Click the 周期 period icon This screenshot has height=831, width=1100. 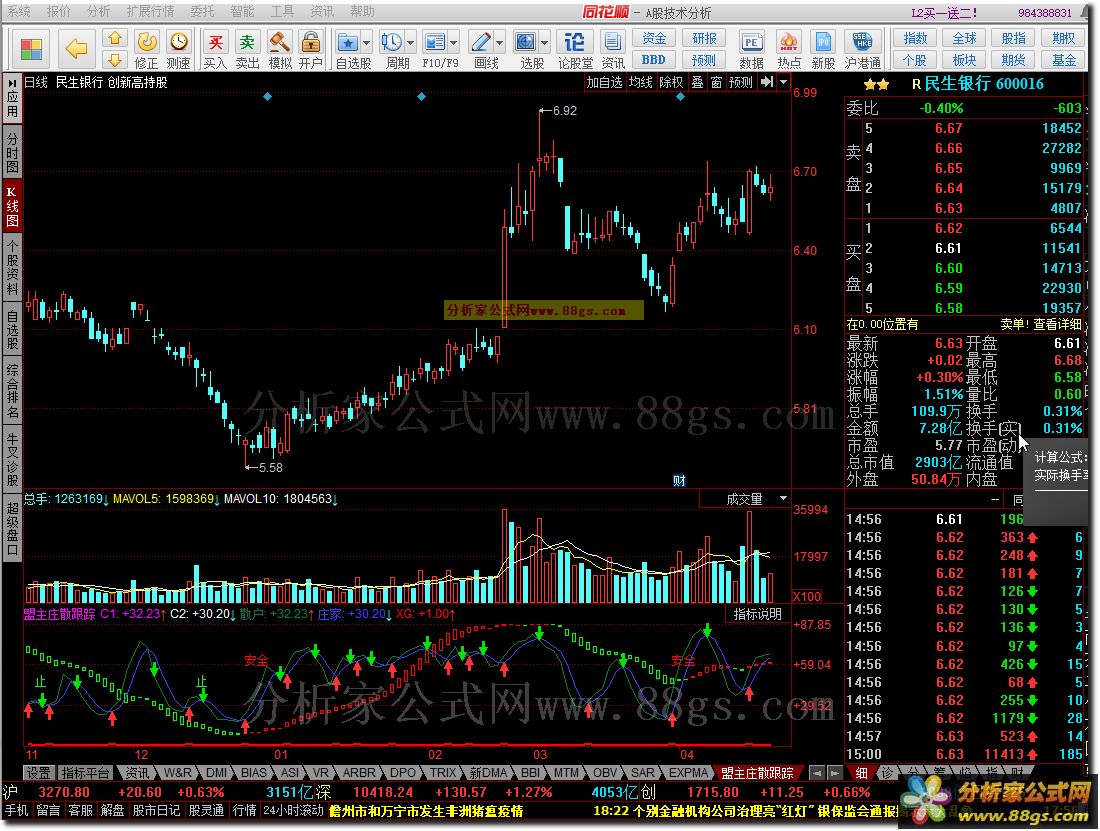(x=391, y=42)
